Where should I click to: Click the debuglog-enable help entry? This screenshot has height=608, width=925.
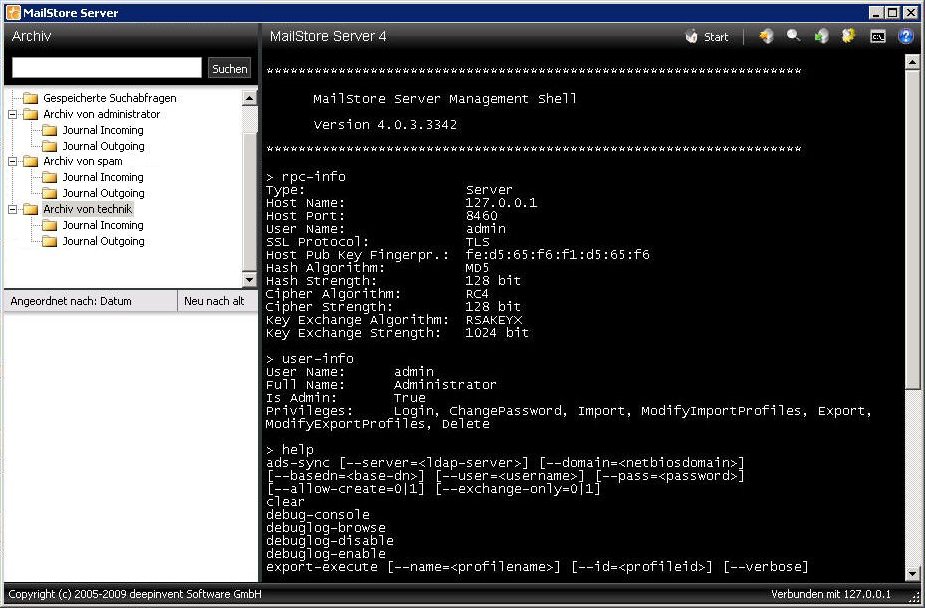click(326, 553)
